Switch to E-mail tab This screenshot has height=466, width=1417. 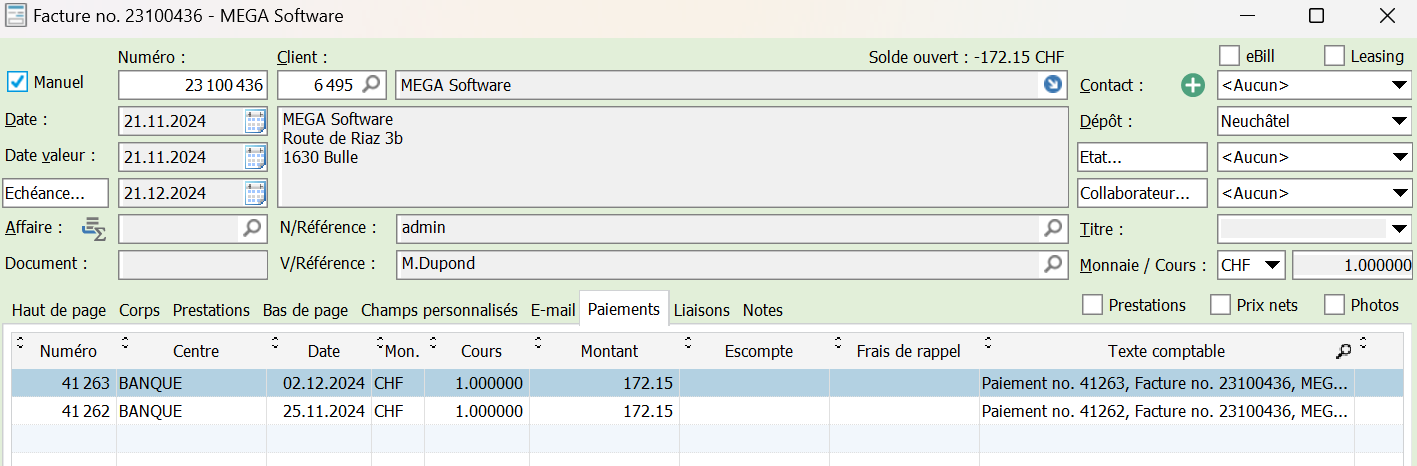[553, 310]
